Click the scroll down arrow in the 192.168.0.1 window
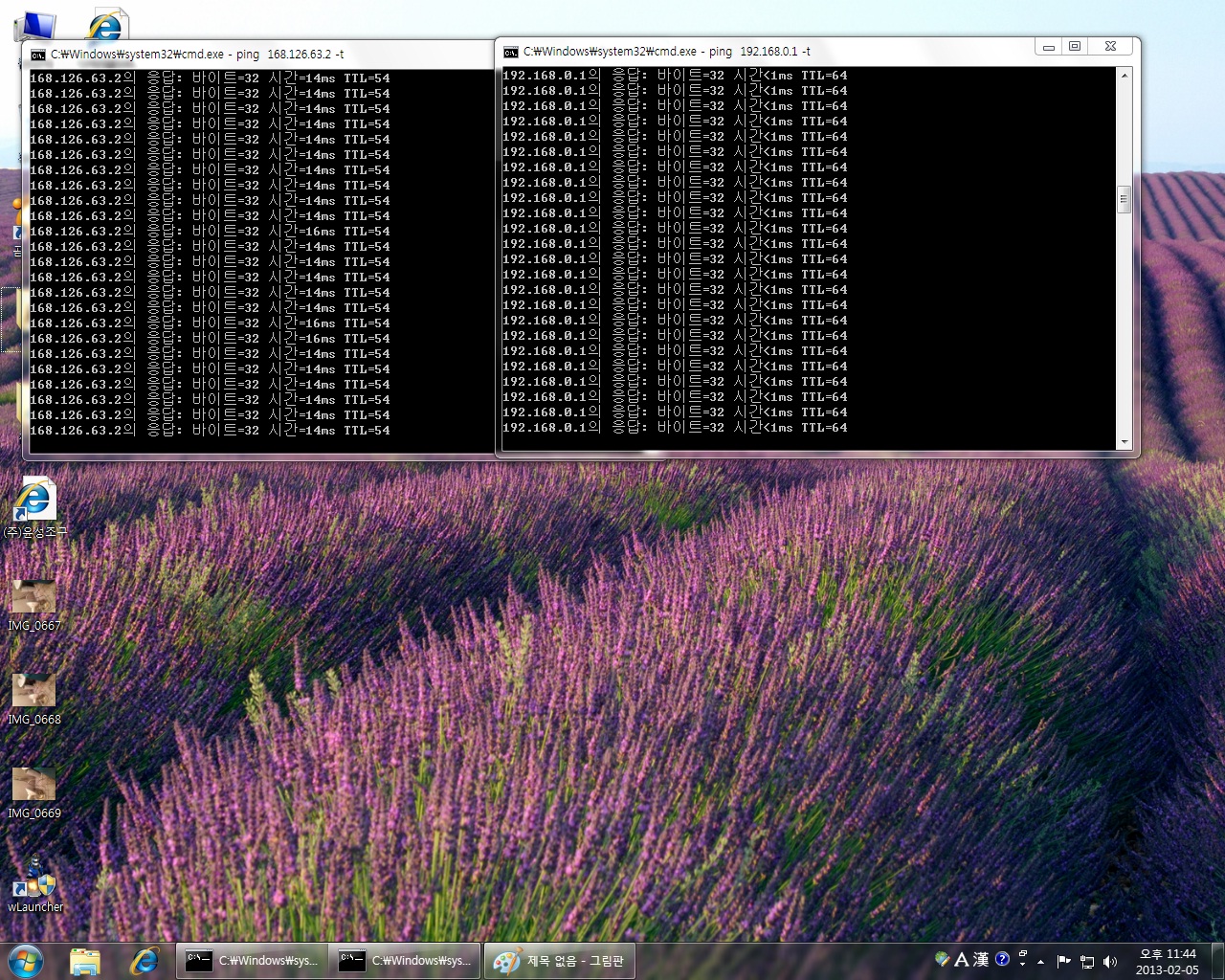Viewport: 1225px width, 980px height. coord(1125,442)
